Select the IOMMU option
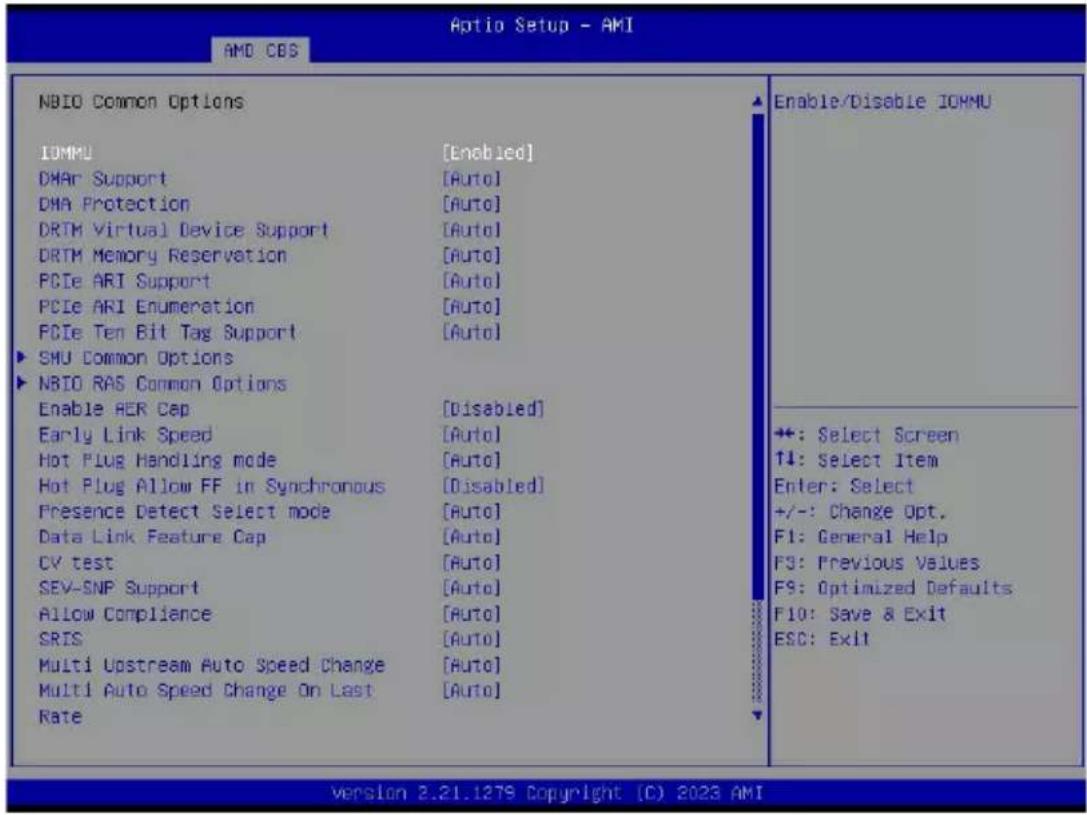The image size is (1087, 815). click(66, 153)
